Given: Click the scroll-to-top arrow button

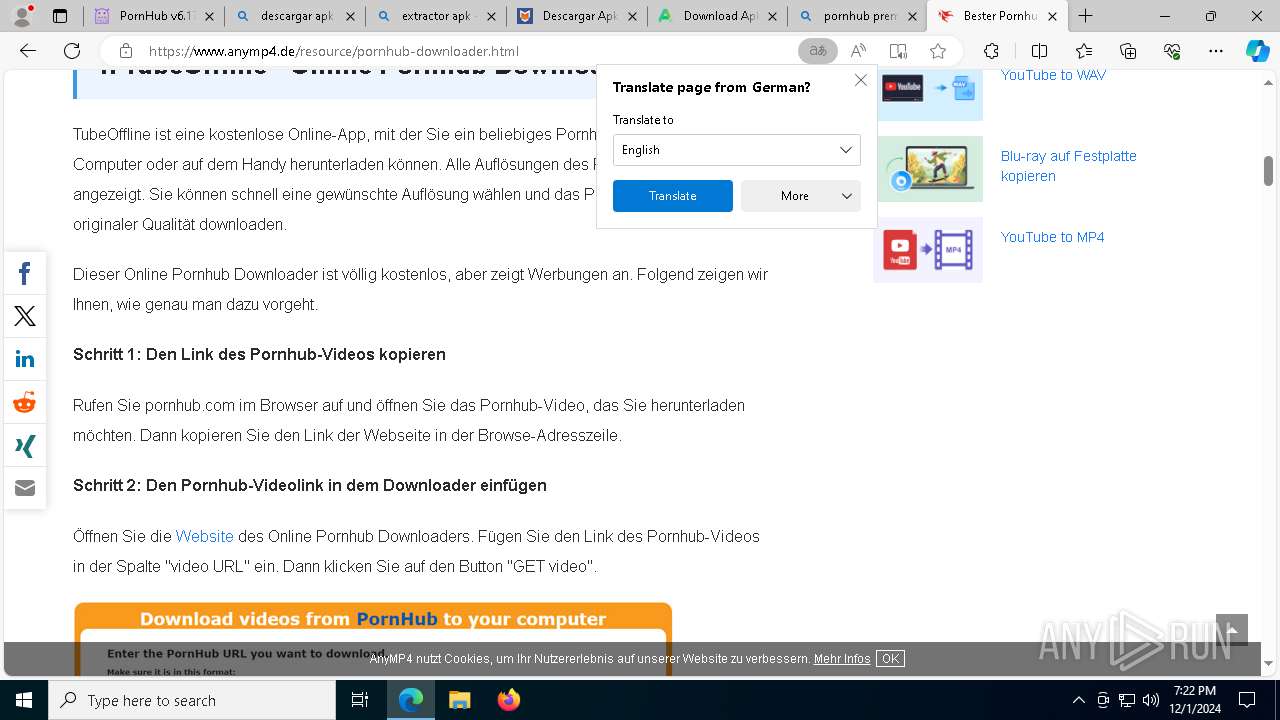Looking at the screenshot, I should pyautogui.click(x=1231, y=630).
